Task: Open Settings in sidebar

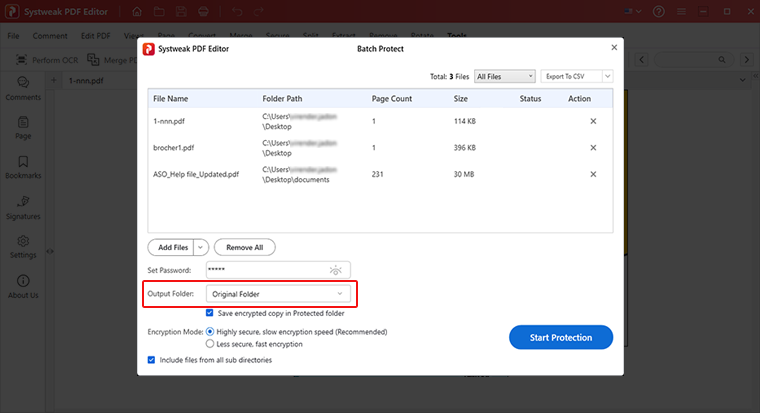Action: click(x=23, y=247)
